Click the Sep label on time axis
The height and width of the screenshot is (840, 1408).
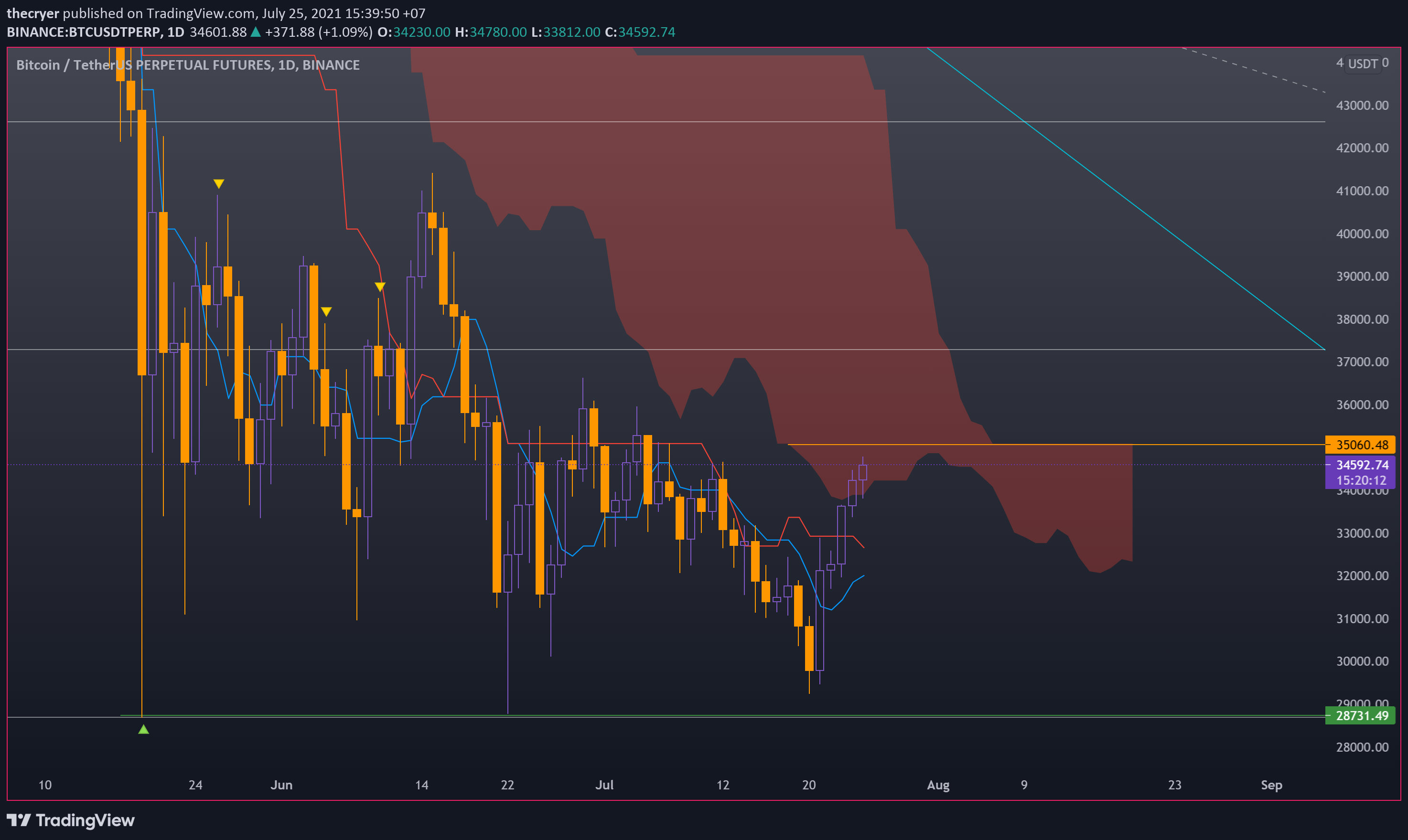tap(1271, 785)
